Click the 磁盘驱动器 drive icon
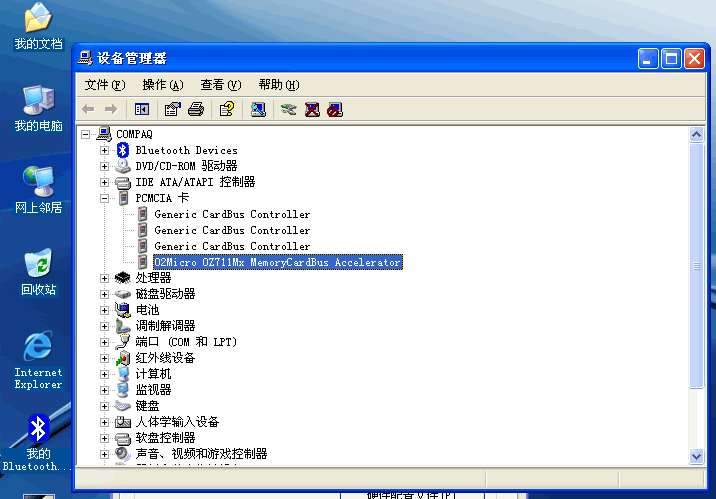The width and height of the screenshot is (716, 499). point(122,294)
